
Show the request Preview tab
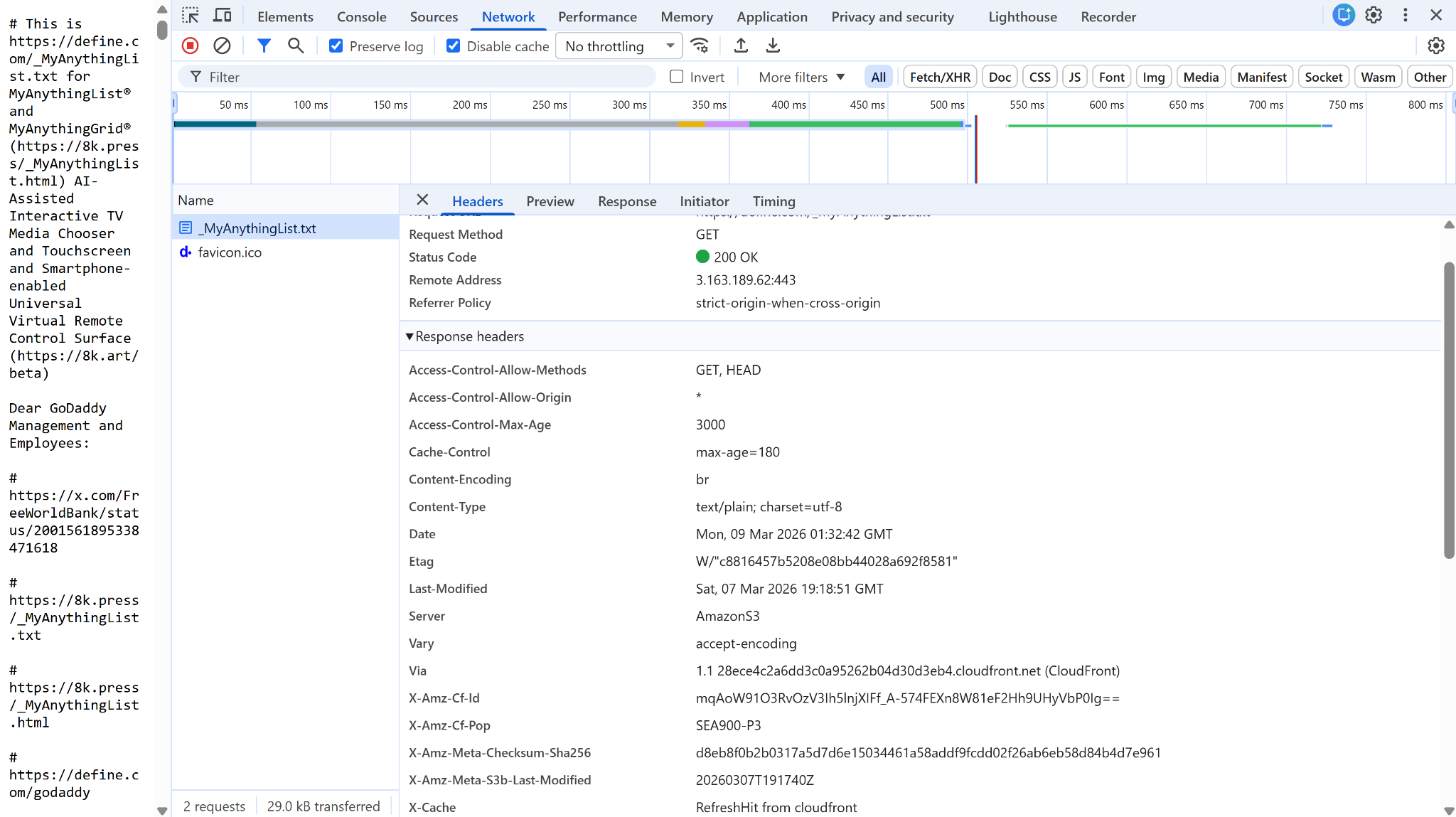point(550,201)
